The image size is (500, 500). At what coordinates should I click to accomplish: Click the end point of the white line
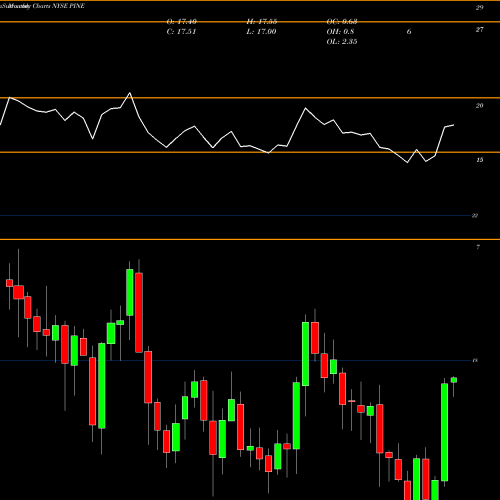(x=454, y=125)
